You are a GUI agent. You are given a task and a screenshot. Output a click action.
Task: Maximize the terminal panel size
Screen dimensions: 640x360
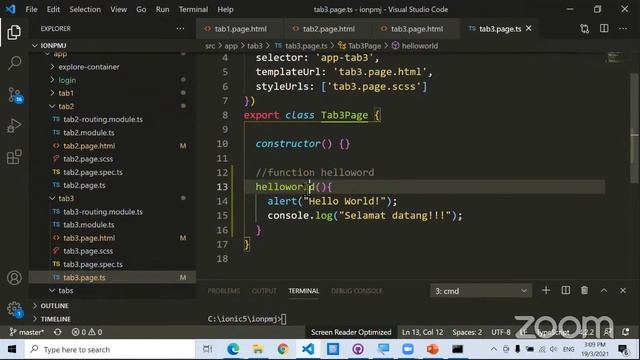[604, 291]
